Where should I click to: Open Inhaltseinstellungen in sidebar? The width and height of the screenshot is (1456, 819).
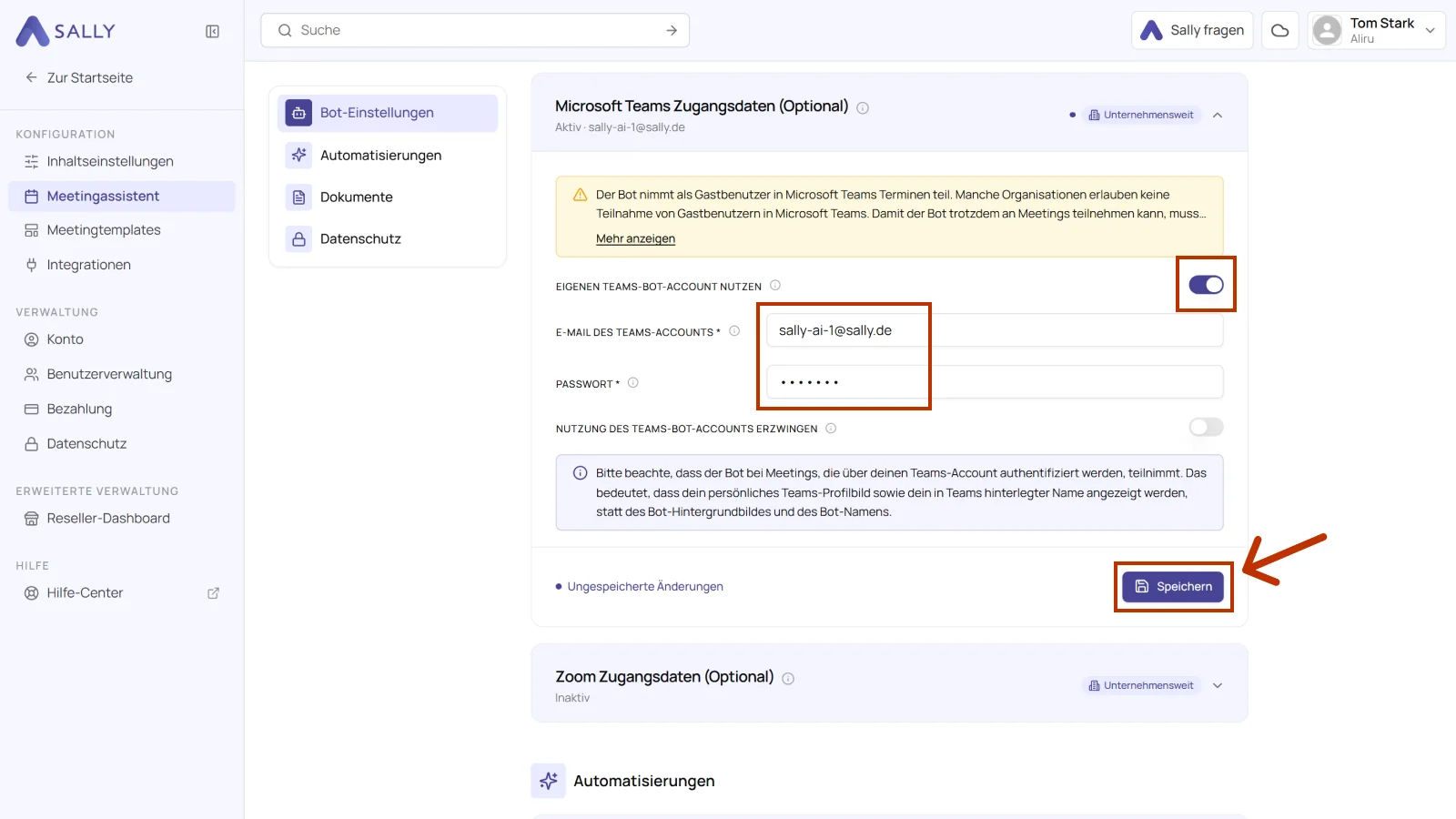click(122, 161)
